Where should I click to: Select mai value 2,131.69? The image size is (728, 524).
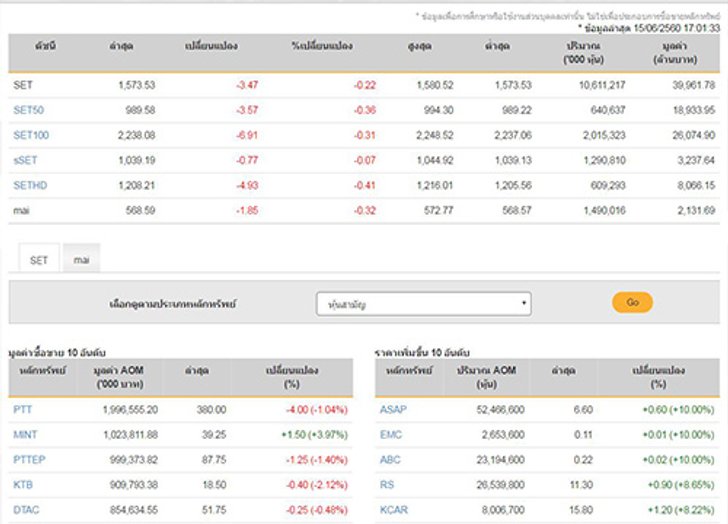pos(696,210)
